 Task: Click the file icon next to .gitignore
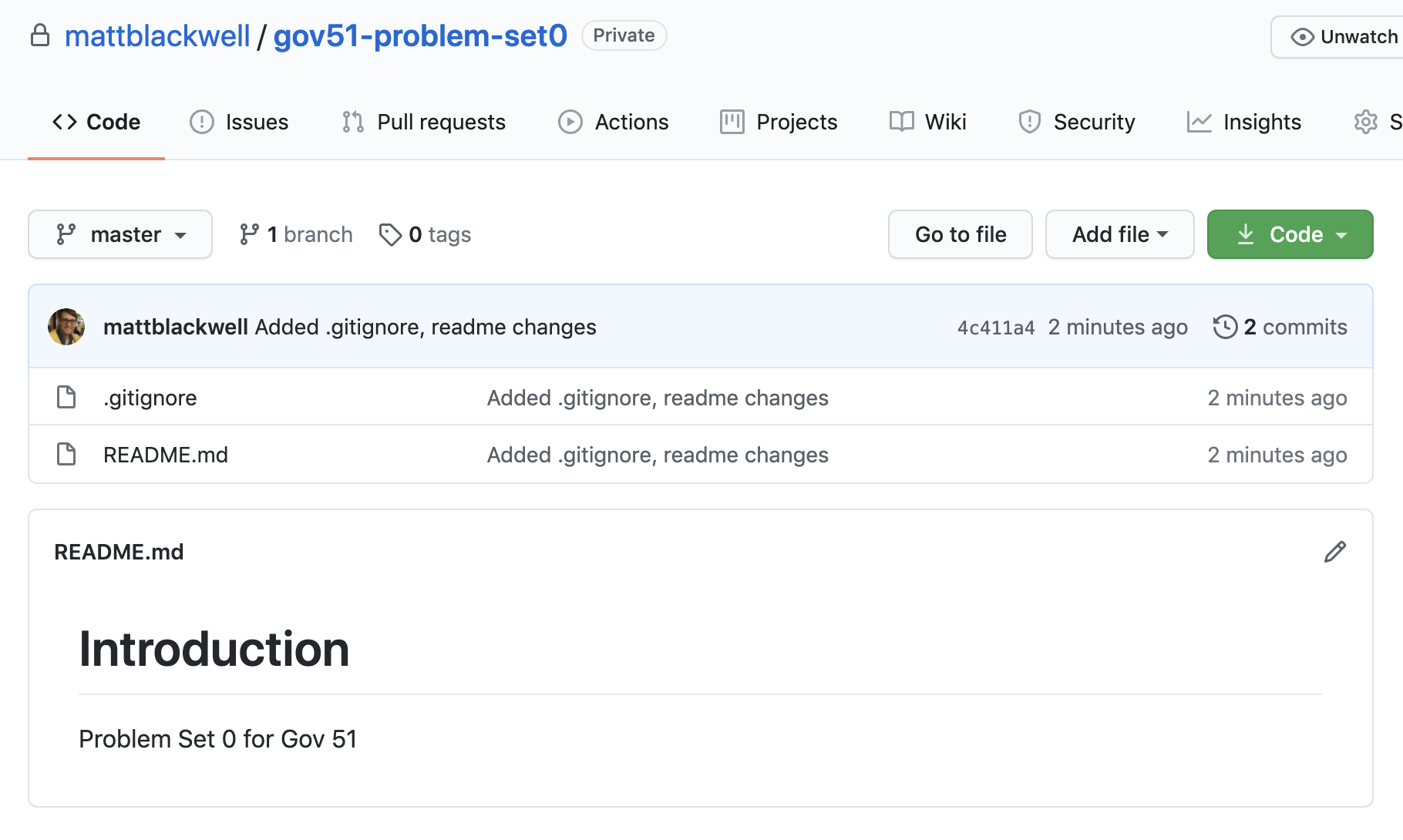(66, 397)
